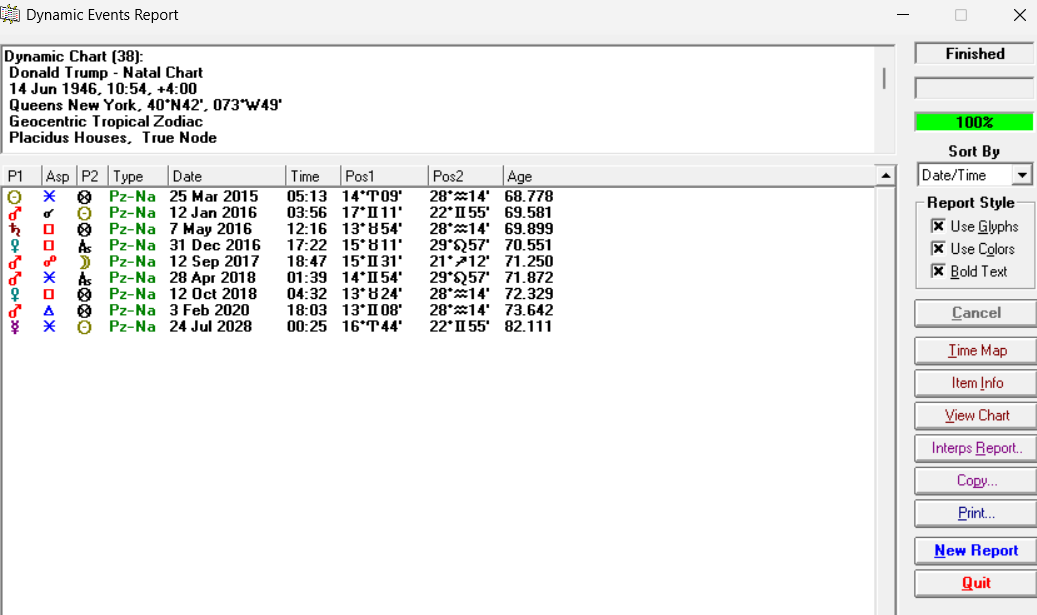The image size is (1037, 615).
Task: Close the Dynamic Events Report window
Action: pyautogui.click(x=1020, y=15)
